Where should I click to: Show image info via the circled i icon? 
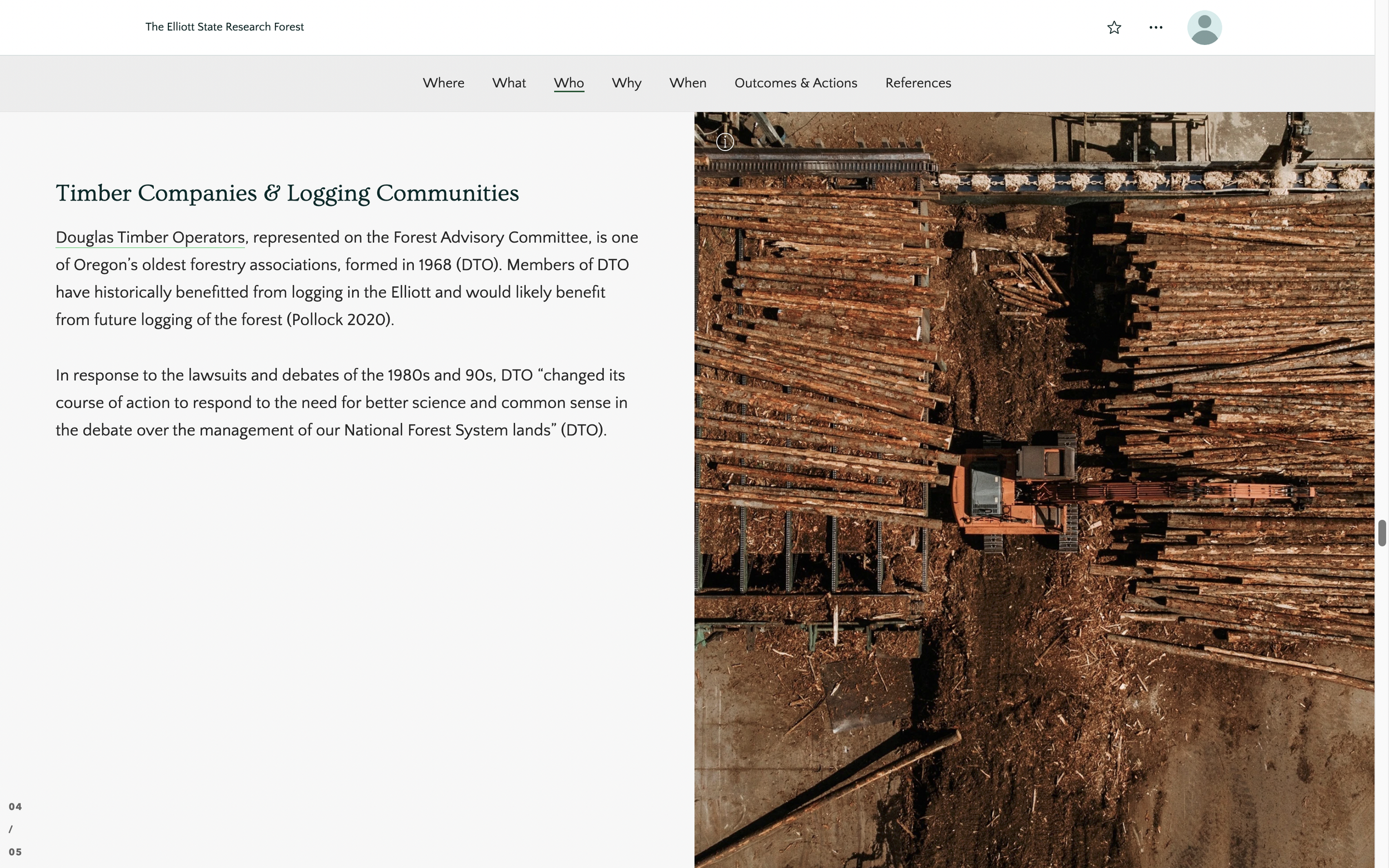pyautogui.click(x=725, y=142)
